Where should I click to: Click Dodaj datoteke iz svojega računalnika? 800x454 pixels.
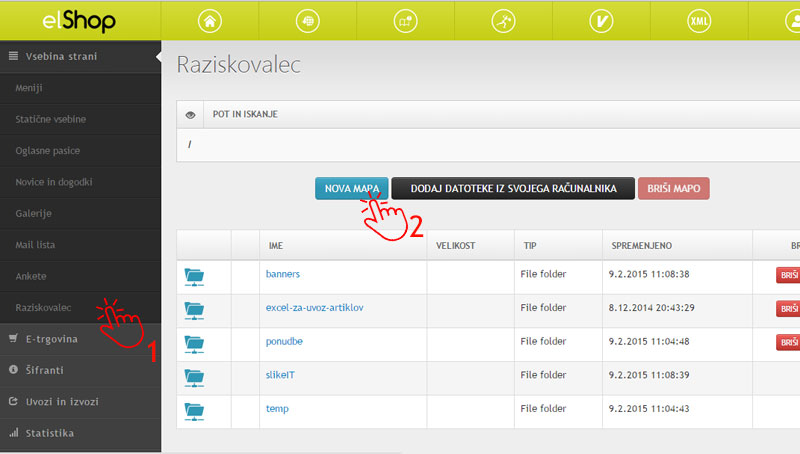pyautogui.click(x=513, y=188)
